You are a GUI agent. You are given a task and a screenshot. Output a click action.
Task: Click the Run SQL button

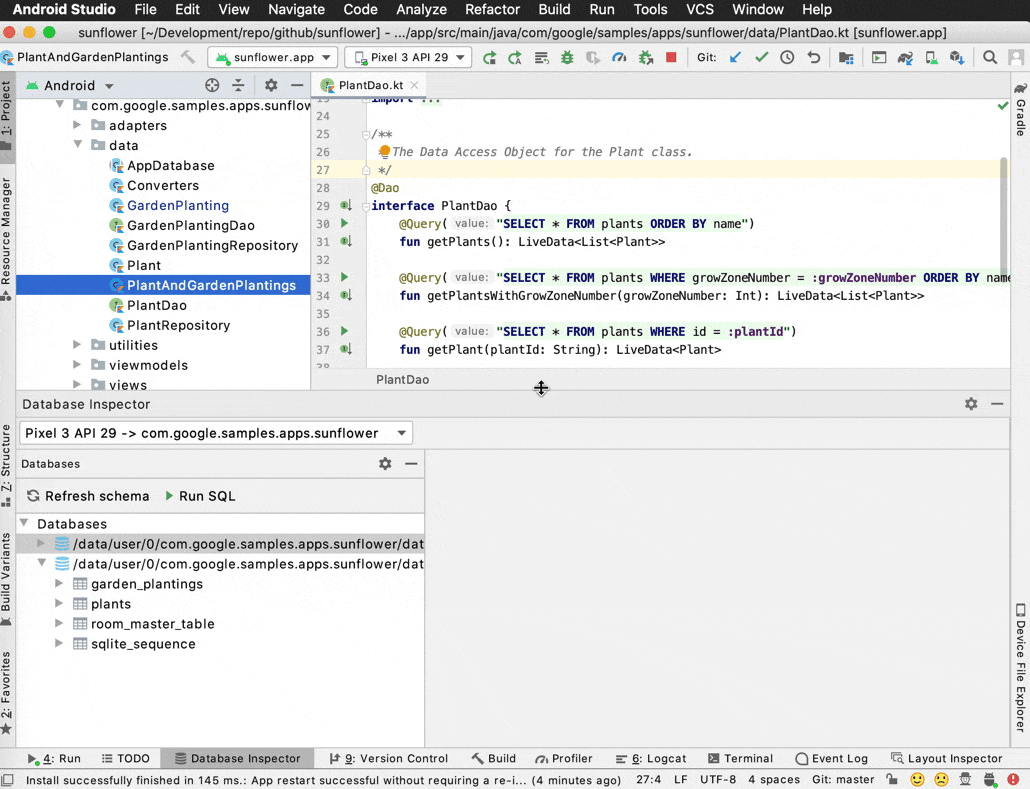click(200, 496)
